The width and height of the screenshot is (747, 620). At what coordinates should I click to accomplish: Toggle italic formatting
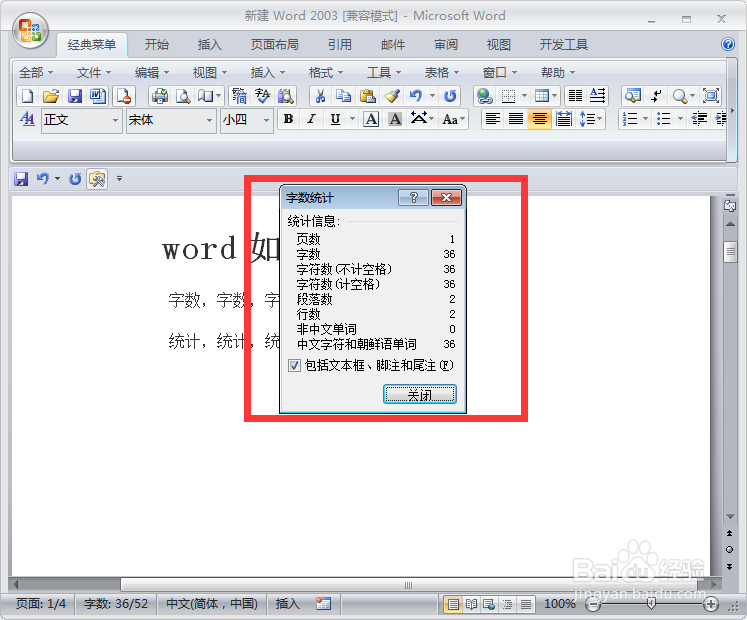tap(312, 119)
